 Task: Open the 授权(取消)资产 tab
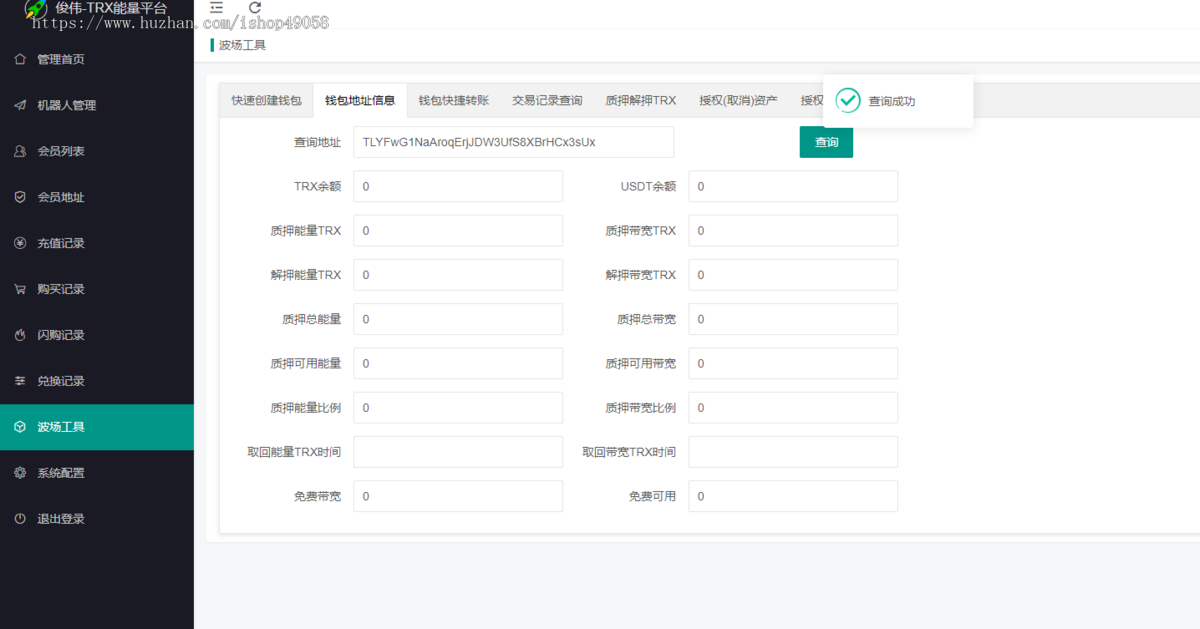[x=738, y=101]
